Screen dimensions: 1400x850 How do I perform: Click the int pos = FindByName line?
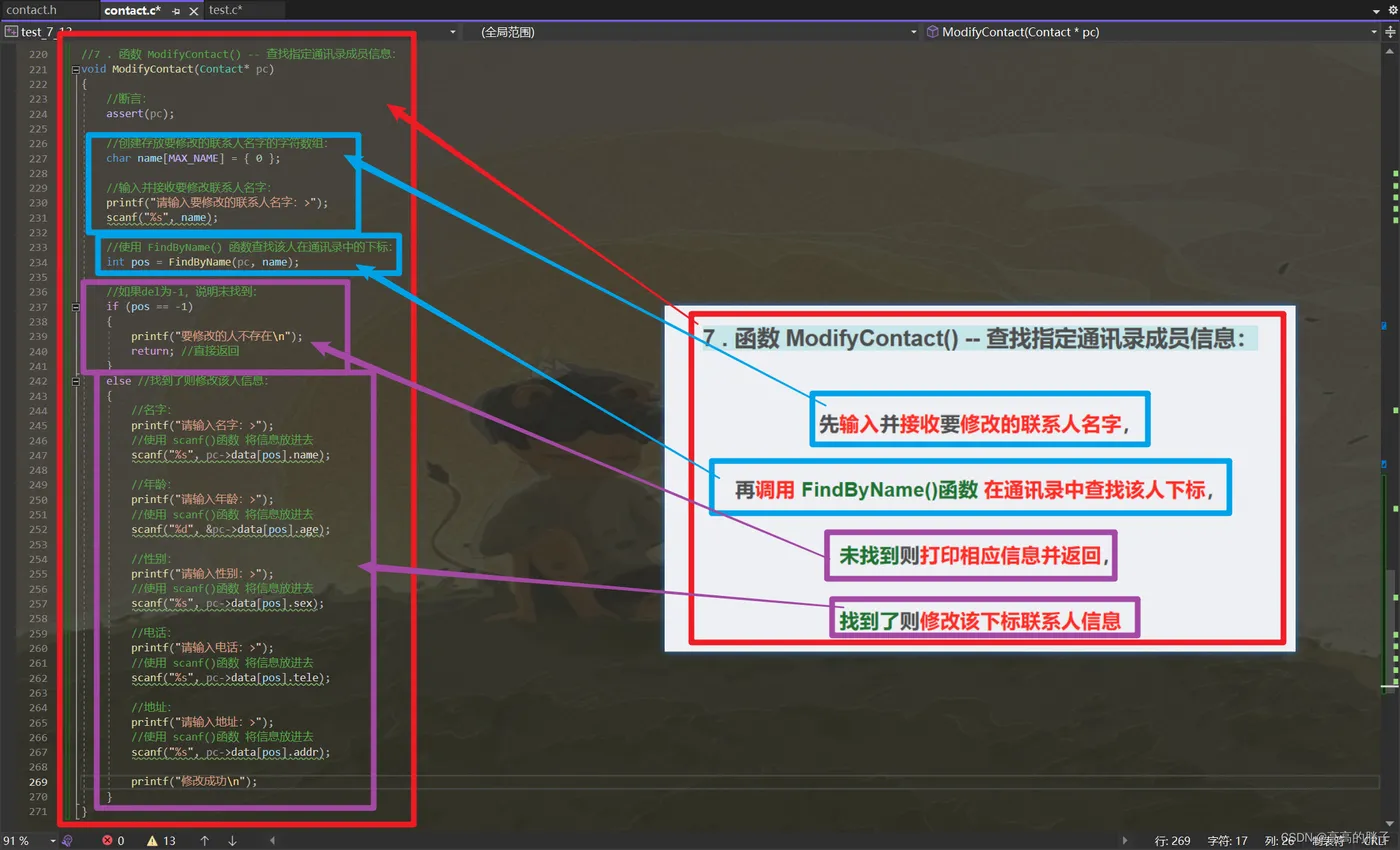coord(203,262)
